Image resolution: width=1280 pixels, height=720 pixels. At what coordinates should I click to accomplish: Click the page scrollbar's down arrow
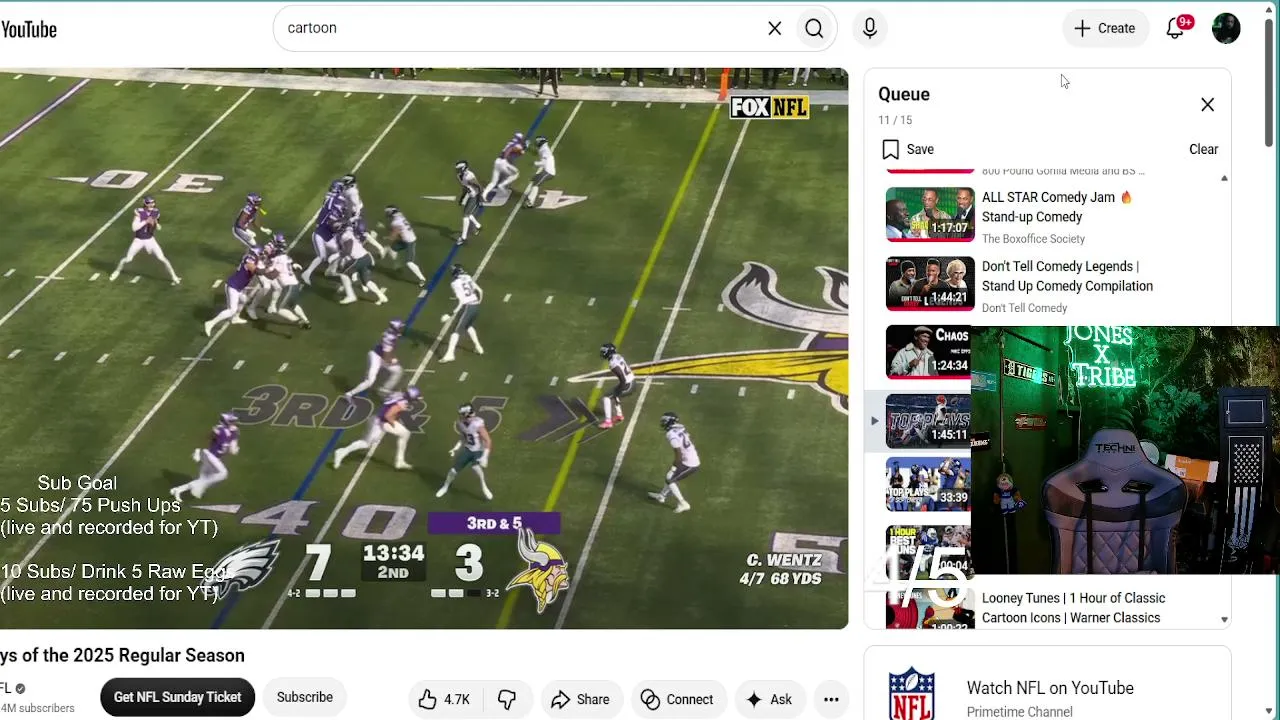point(1270,711)
